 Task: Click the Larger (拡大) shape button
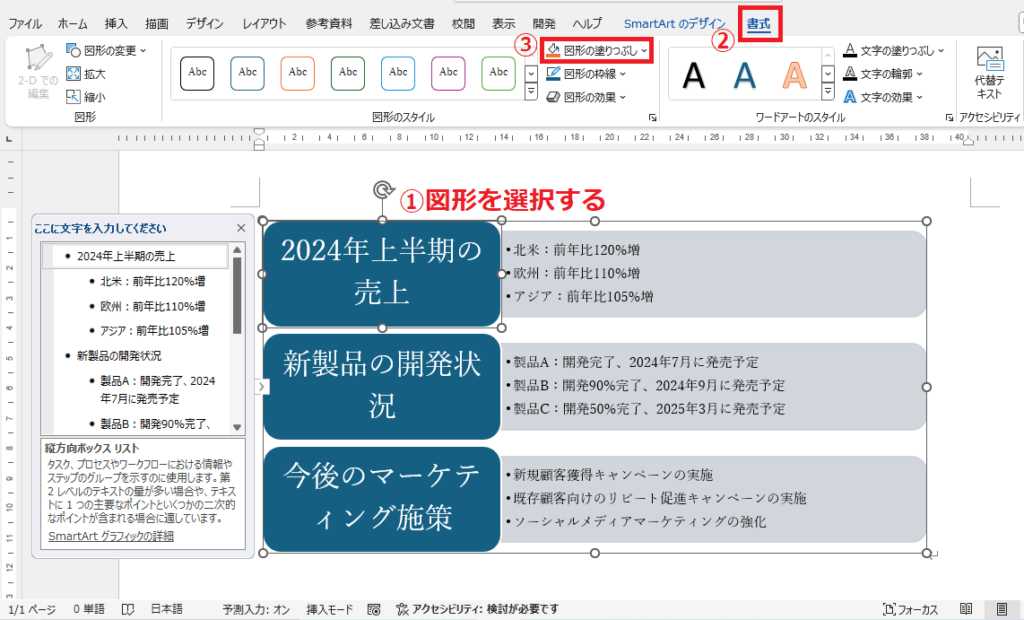click(x=86, y=74)
